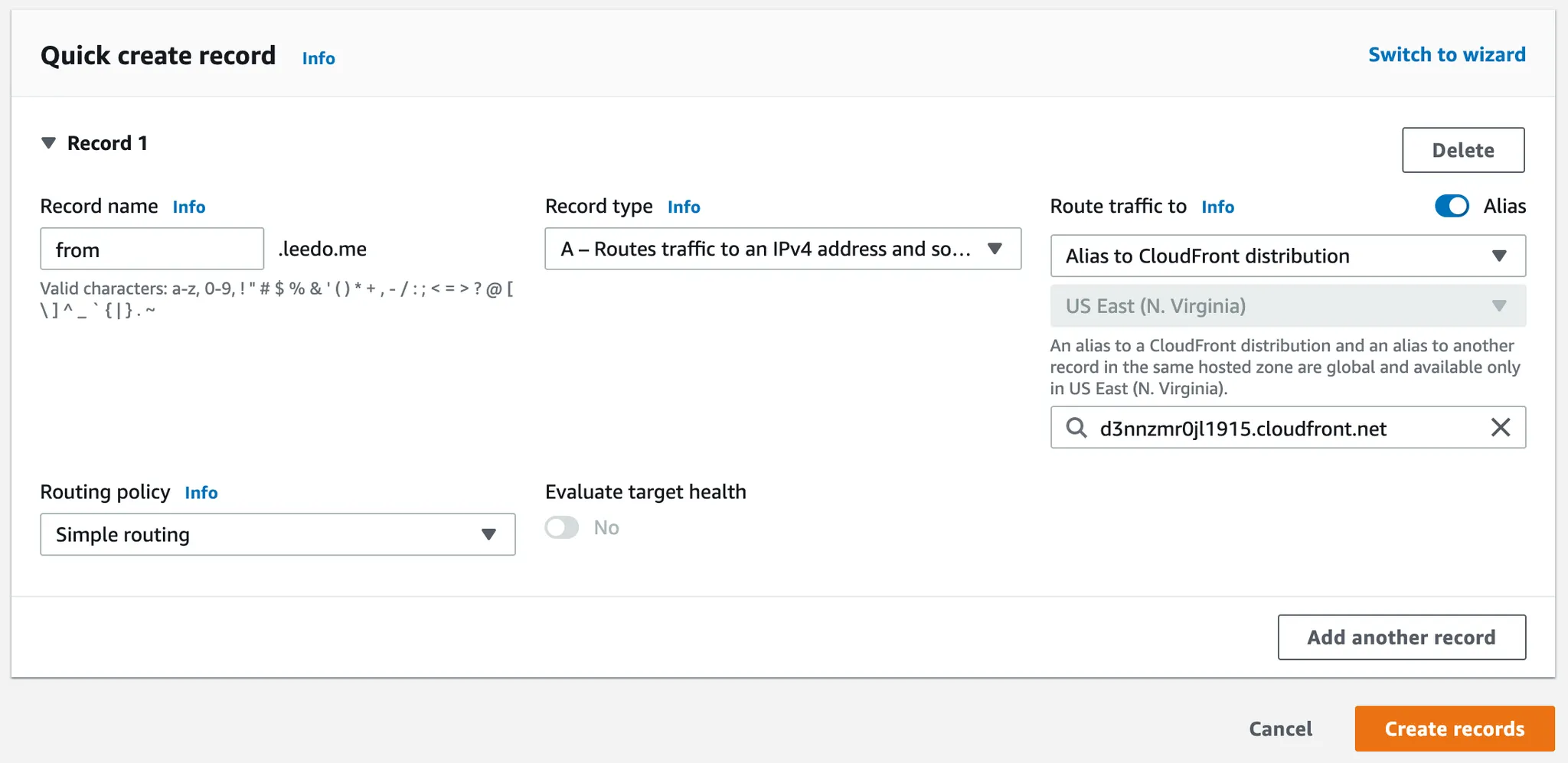Image resolution: width=1568 pixels, height=763 pixels.
Task: Open the Record type dropdown
Action: tap(782, 249)
